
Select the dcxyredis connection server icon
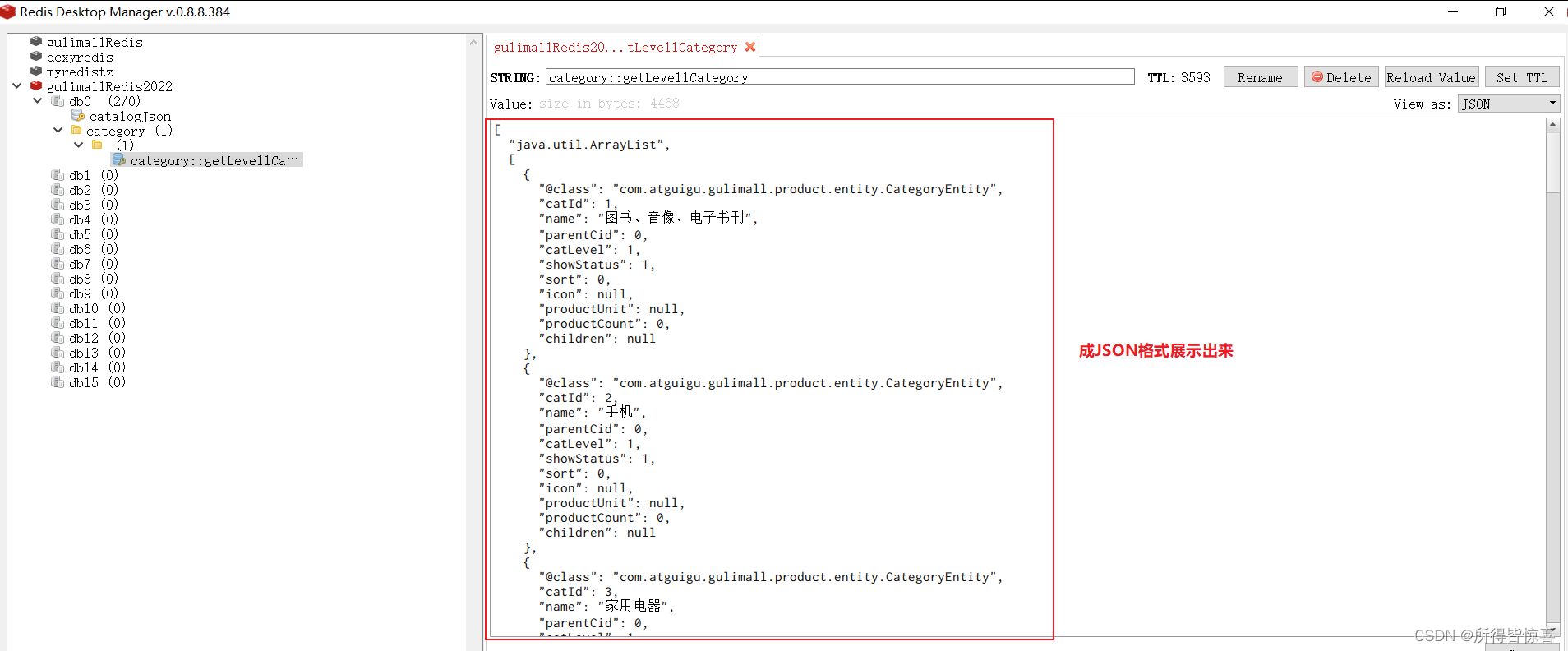click(36, 56)
